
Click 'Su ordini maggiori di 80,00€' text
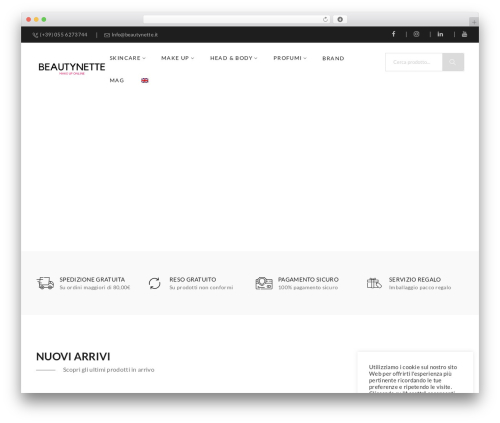click(x=95, y=287)
